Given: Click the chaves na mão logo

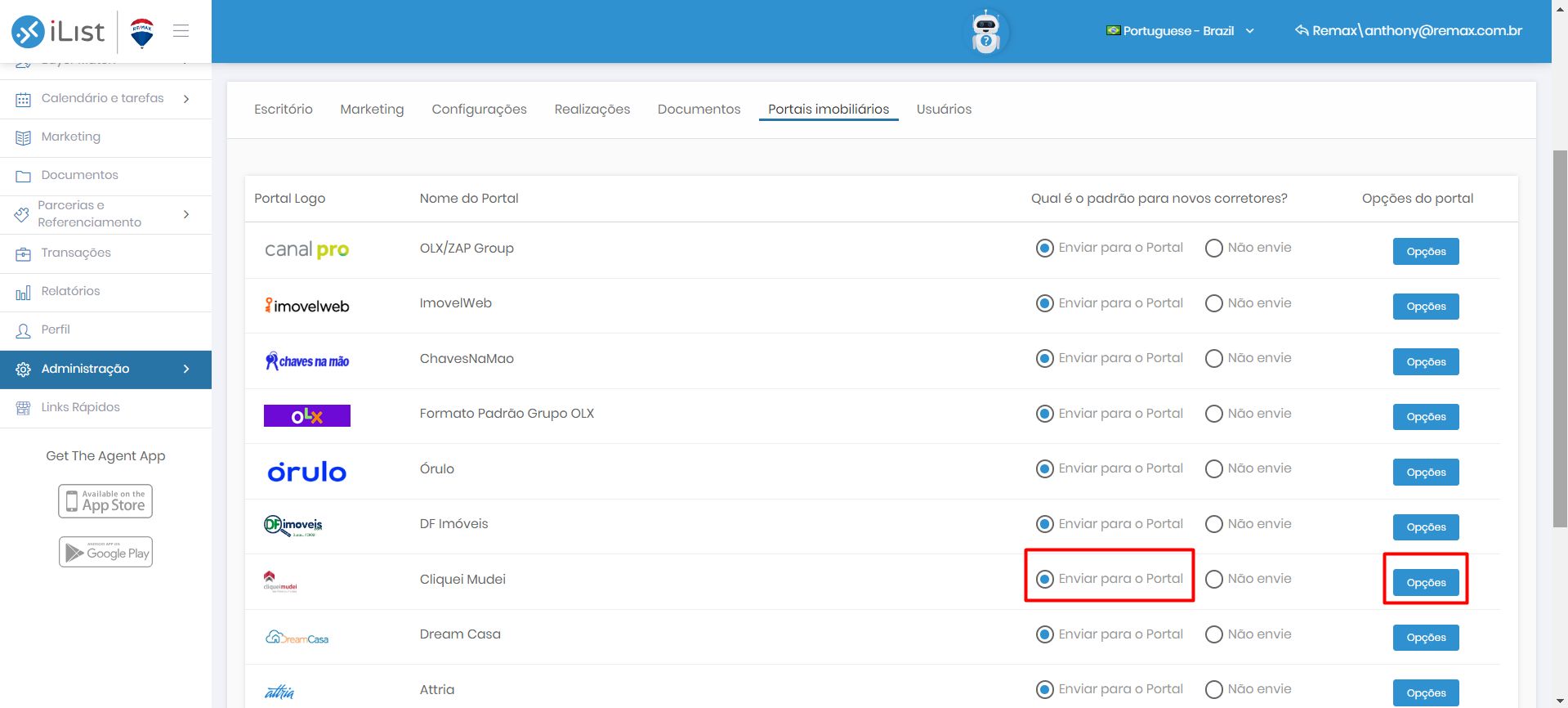Looking at the screenshot, I should pos(307,361).
